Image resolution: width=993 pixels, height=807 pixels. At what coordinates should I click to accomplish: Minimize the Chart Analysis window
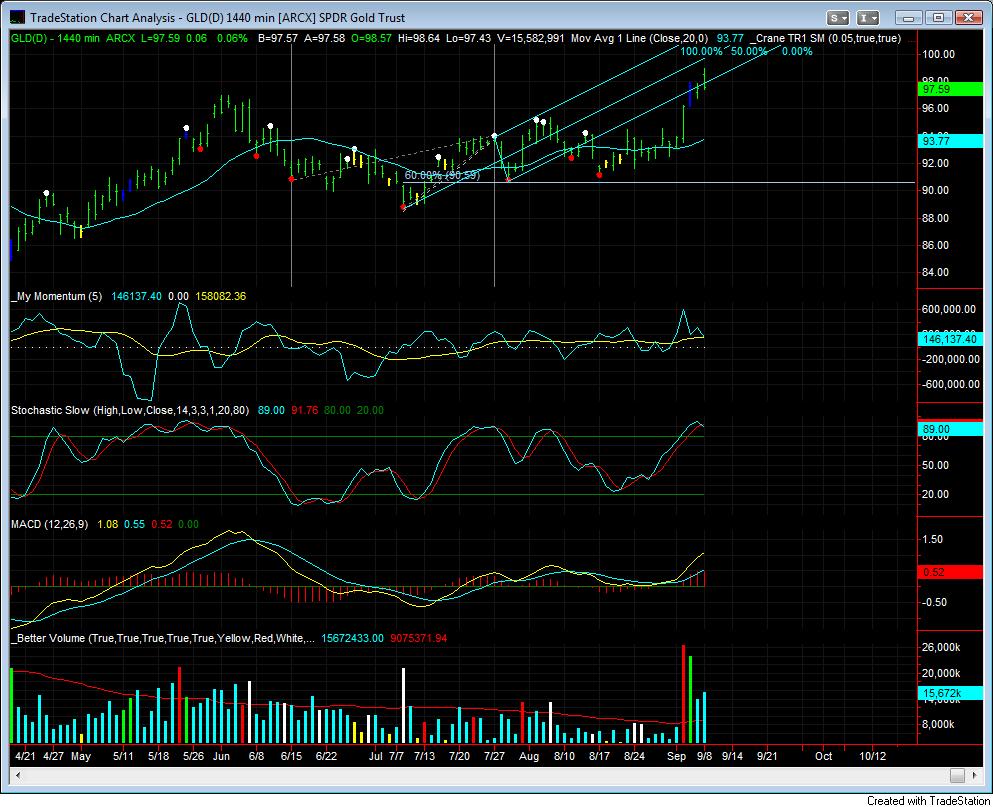tap(908, 18)
